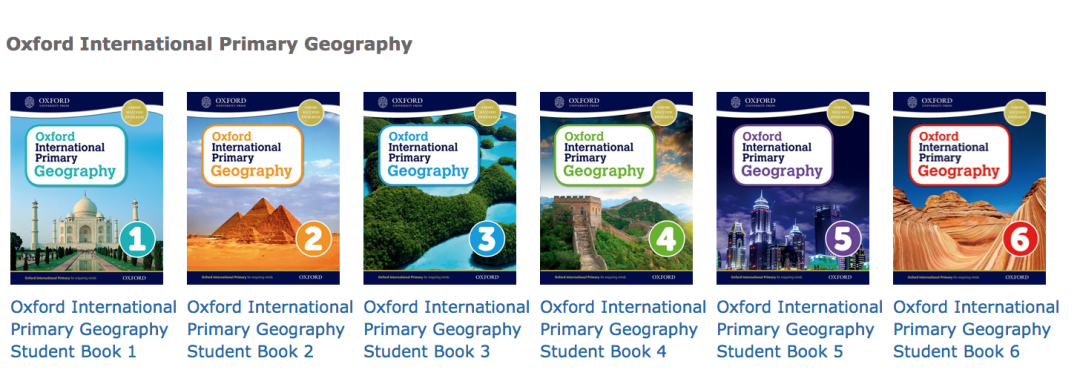The height and width of the screenshot is (387, 1080).
Task: Click the city skyline book cover thumbnail
Action: point(793,188)
